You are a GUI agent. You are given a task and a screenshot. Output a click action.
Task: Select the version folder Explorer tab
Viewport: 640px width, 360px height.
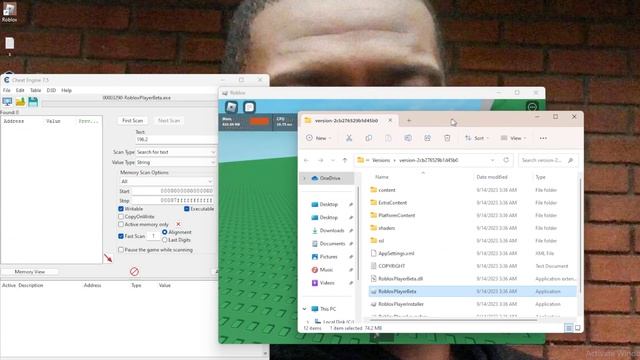(x=349, y=120)
